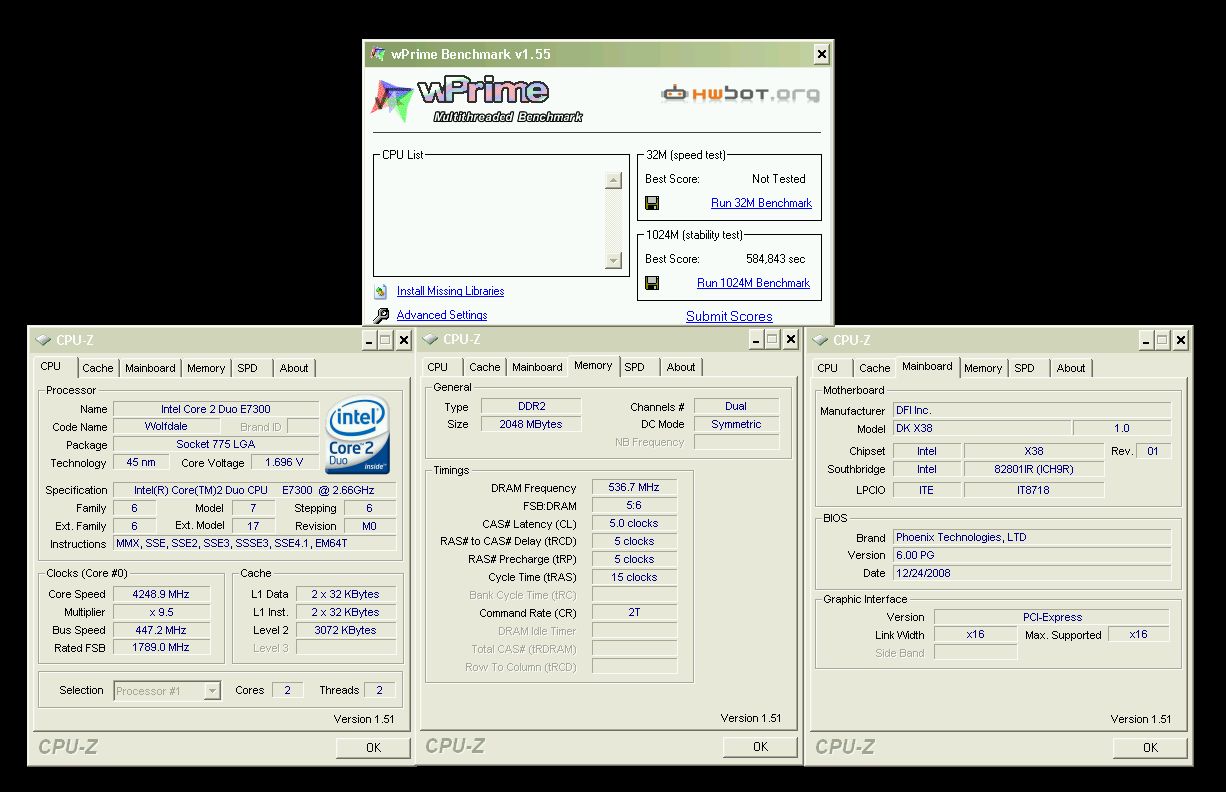
Task: Click the FSB:DRAM ratio value 5:6
Action: click(634, 506)
